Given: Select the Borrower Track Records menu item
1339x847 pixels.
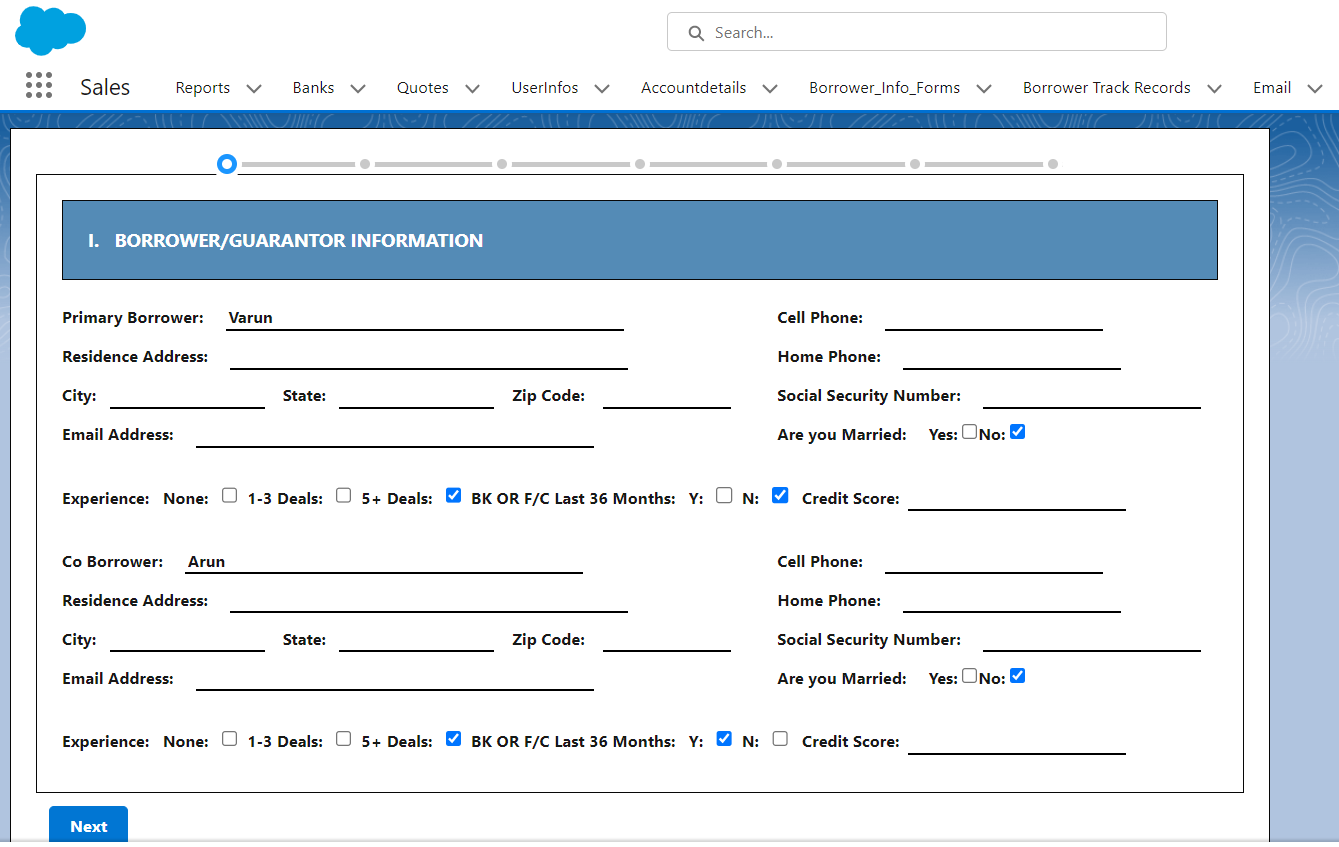Looking at the screenshot, I should [1106, 87].
